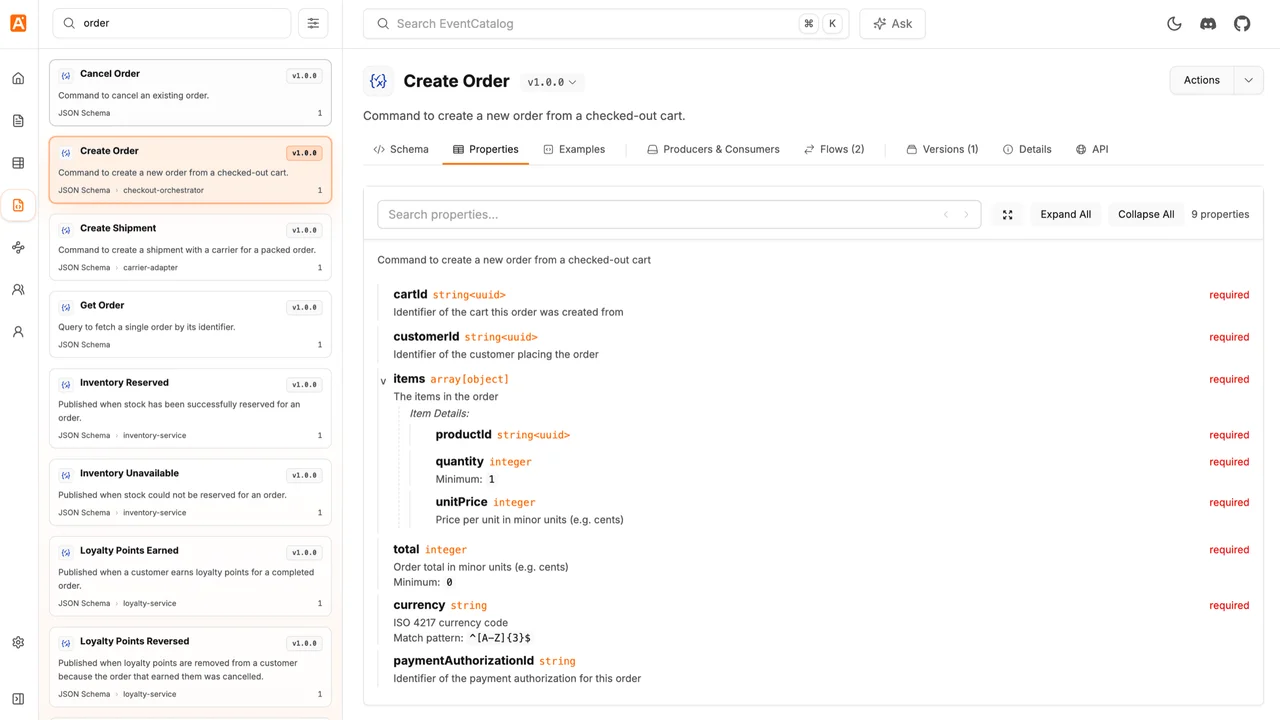Screen dimensions: 1280x720
Task: Go to next property search match arrow
Action: click(966, 215)
